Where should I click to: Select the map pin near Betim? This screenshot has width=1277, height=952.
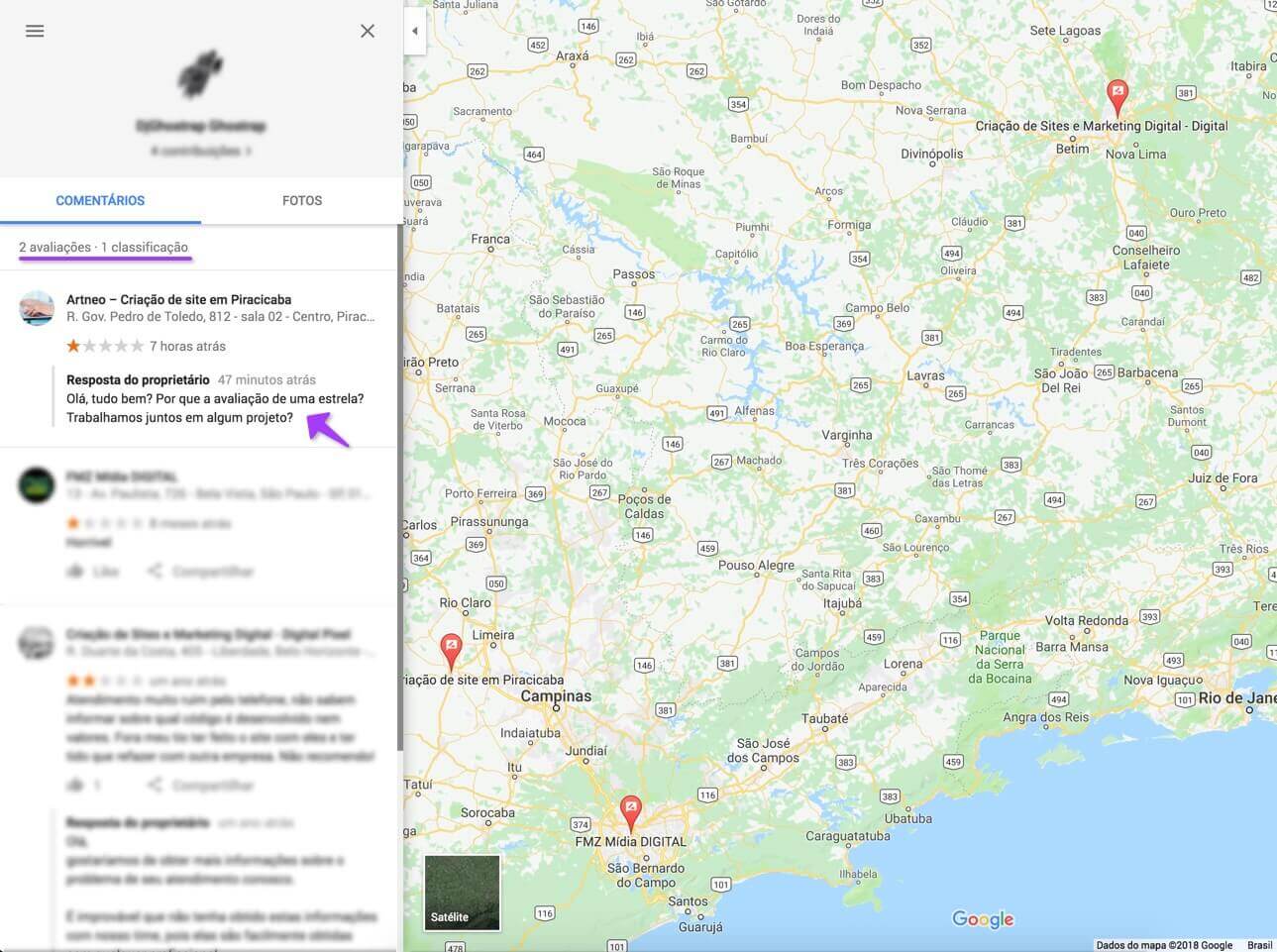[x=1117, y=98]
